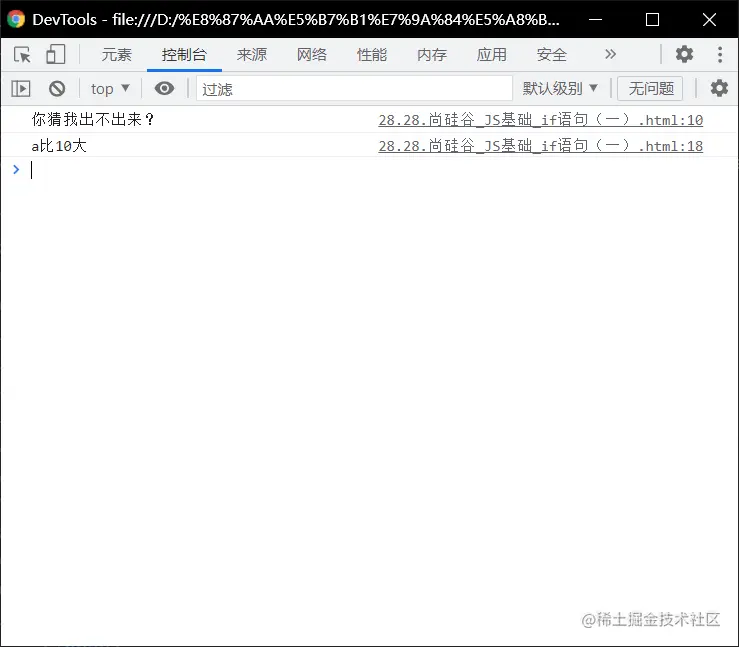Clear the console with the ban icon
This screenshot has width=739, height=647.
(57, 89)
